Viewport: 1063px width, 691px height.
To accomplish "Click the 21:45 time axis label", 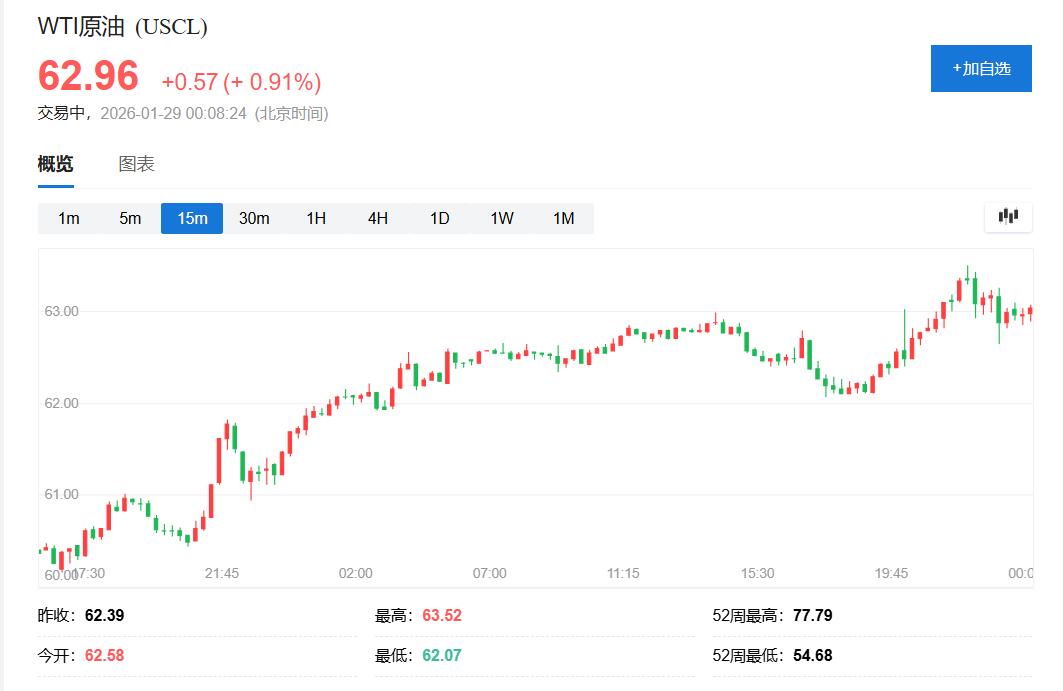I will pos(222,573).
